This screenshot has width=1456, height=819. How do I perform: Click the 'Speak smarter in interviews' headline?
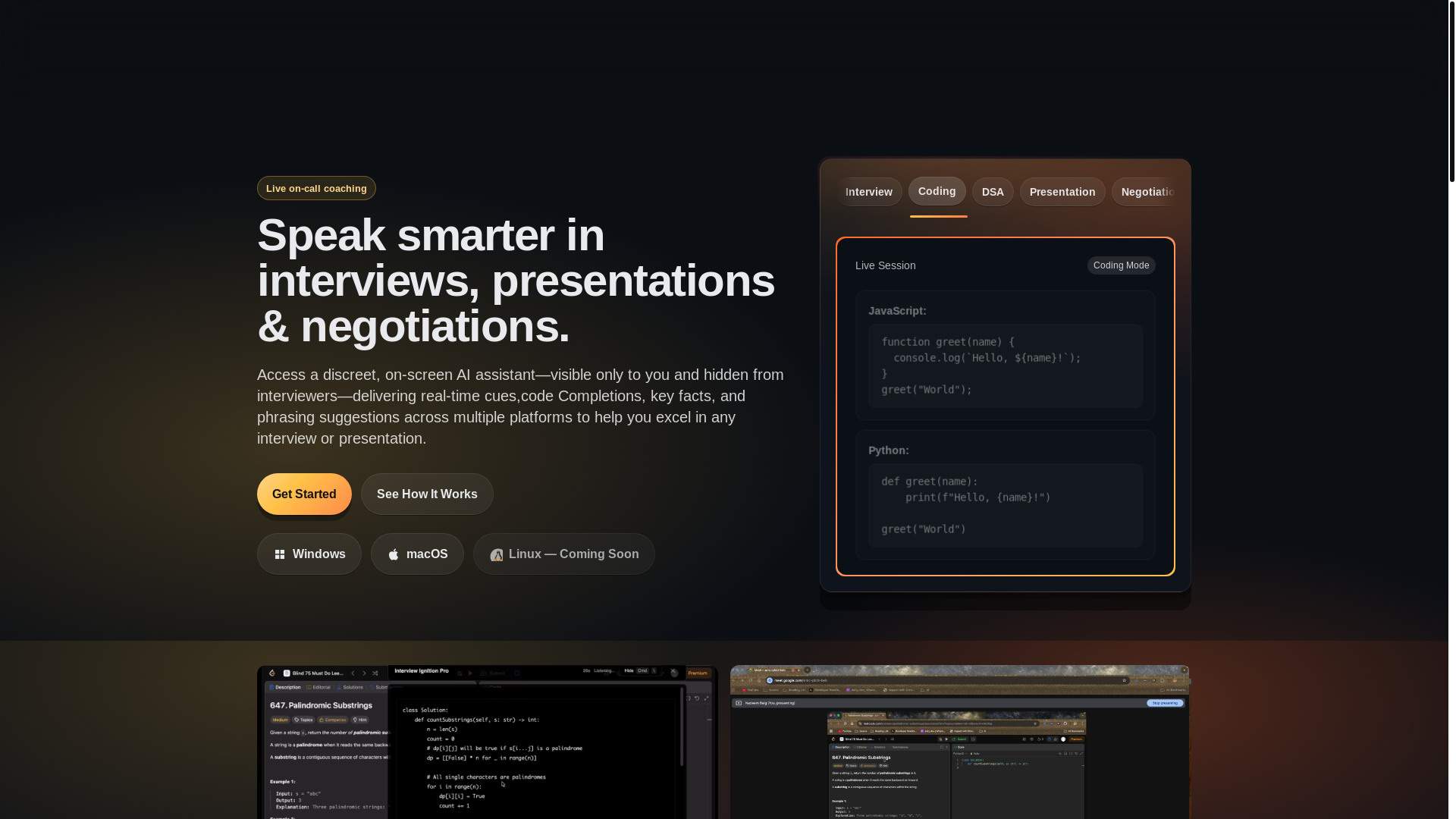[x=516, y=281]
